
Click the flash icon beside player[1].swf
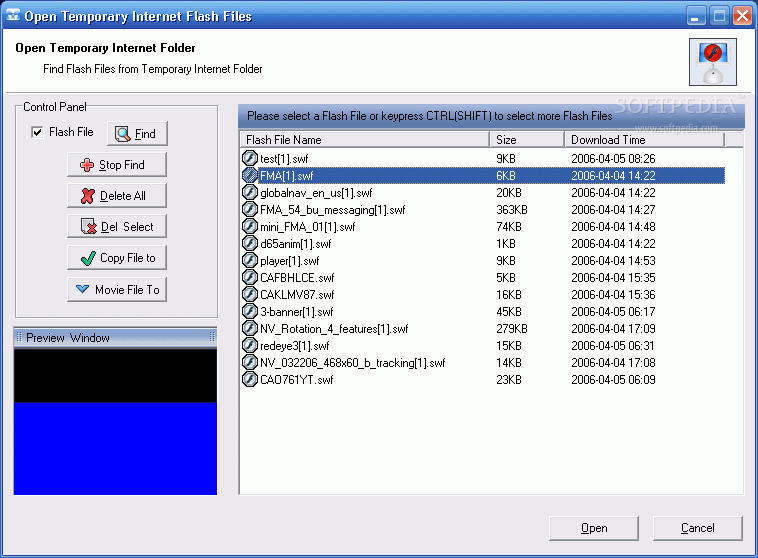[x=249, y=260]
